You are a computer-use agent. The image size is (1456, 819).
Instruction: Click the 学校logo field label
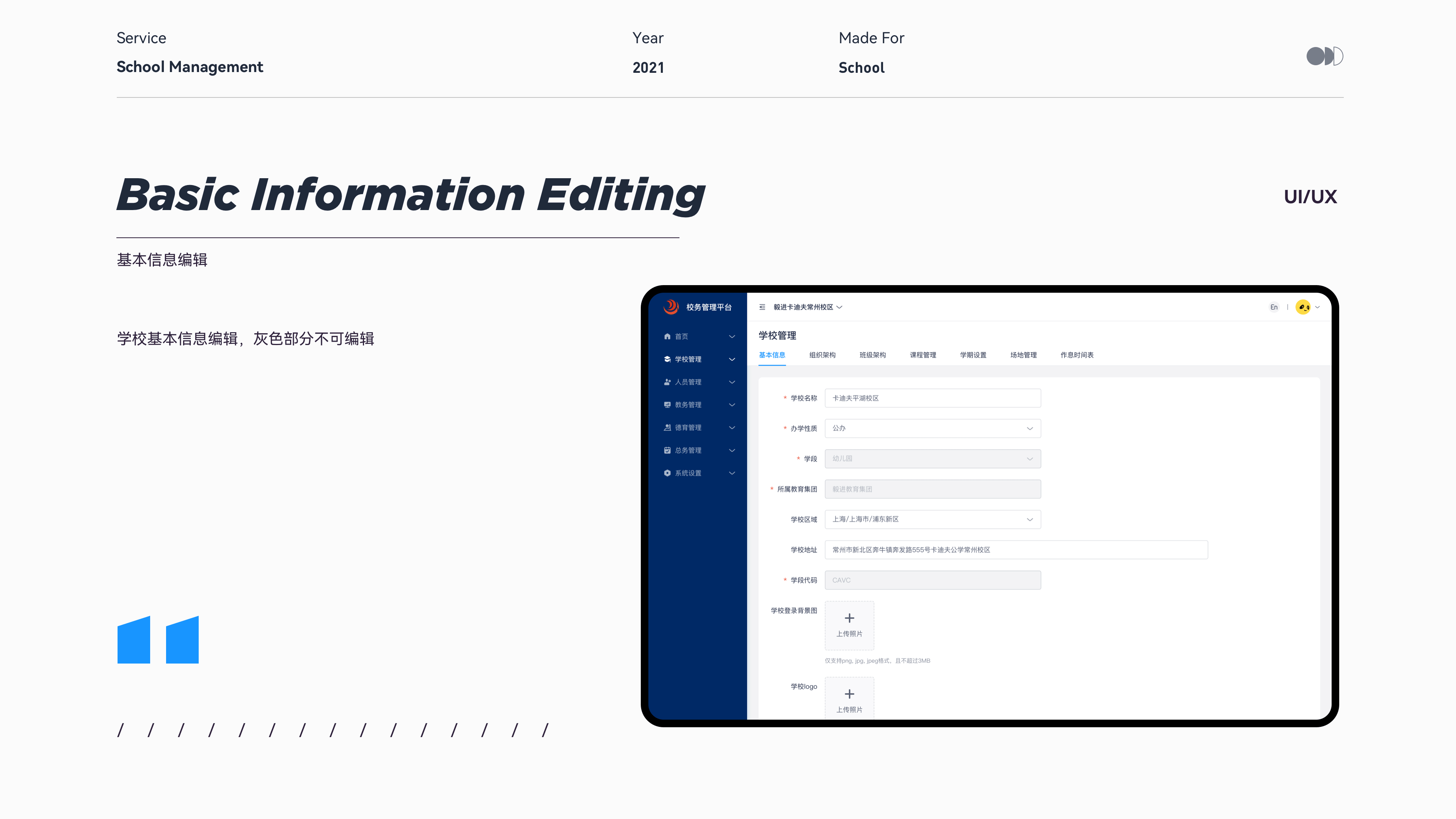tap(804, 686)
